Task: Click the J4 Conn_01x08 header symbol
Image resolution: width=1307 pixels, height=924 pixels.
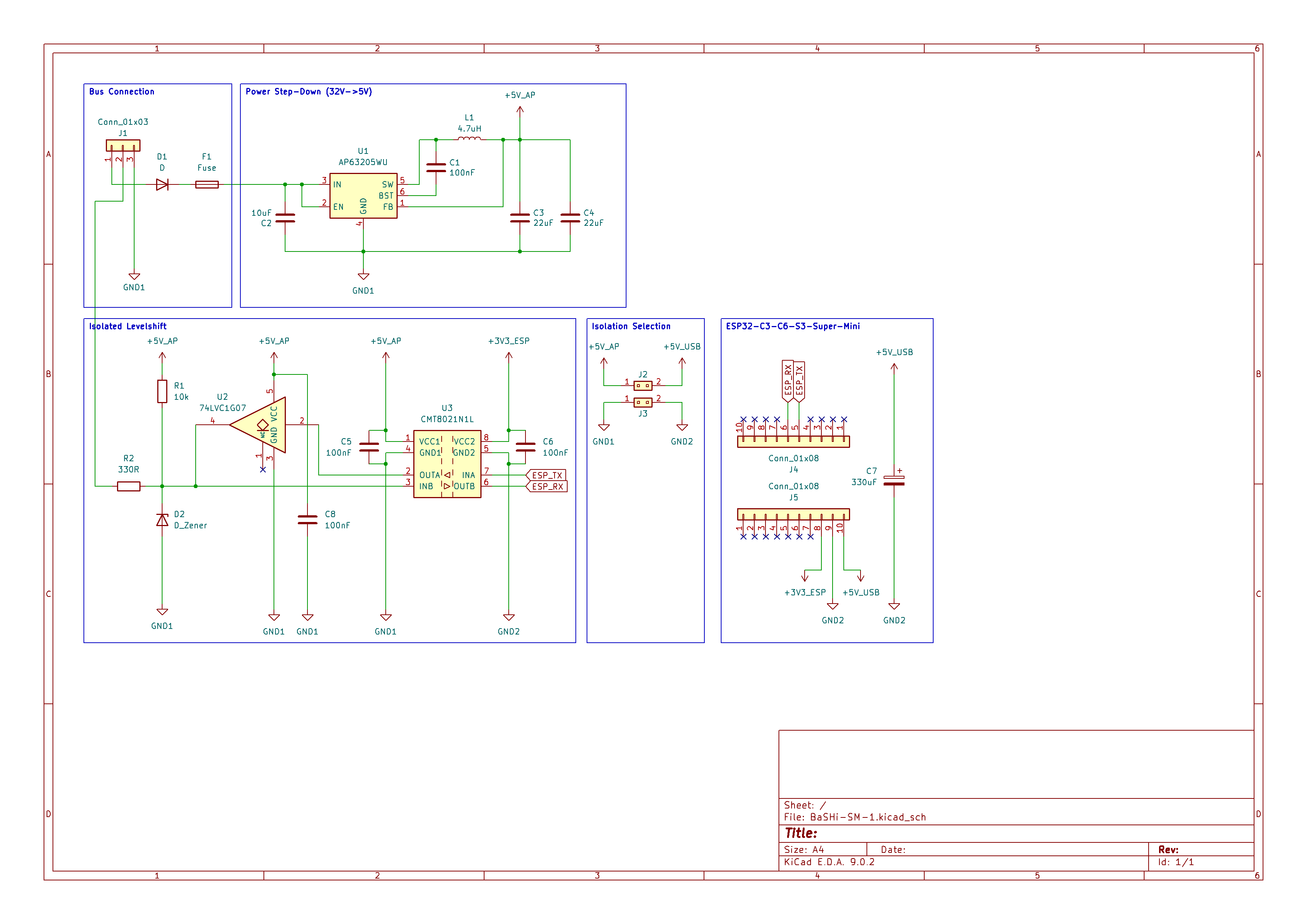Action: pos(793,442)
